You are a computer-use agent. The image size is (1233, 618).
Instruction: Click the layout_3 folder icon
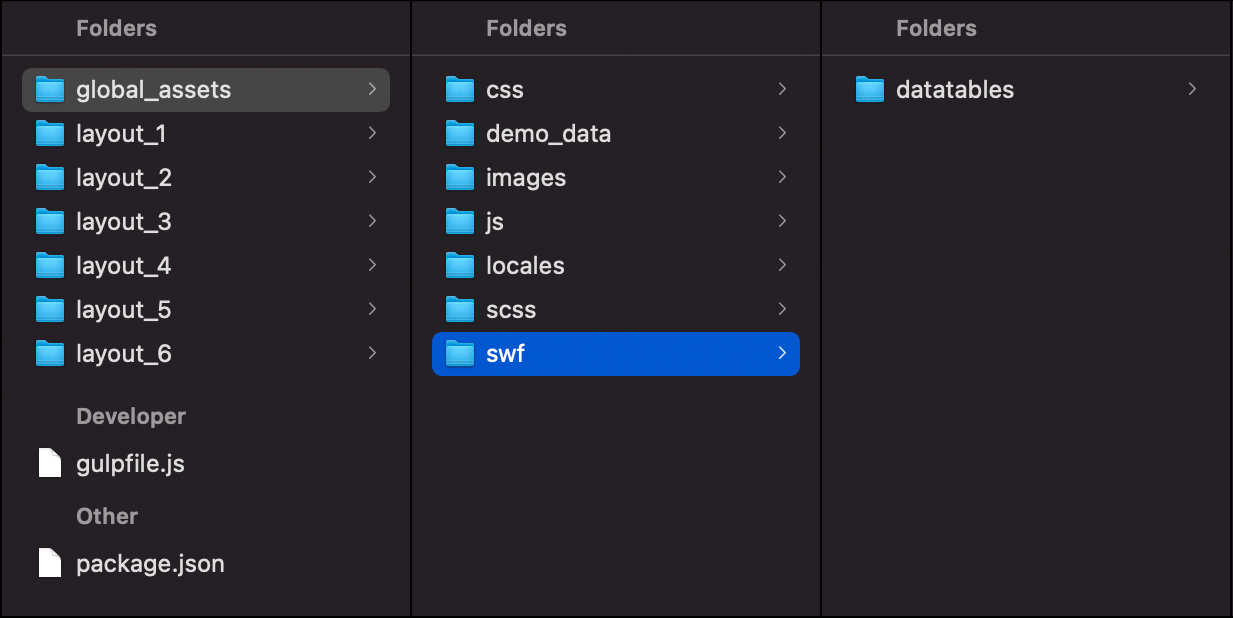pos(50,222)
